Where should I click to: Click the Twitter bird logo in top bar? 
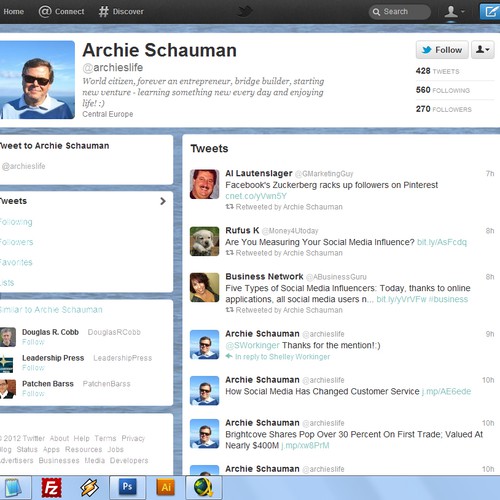(x=246, y=11)
